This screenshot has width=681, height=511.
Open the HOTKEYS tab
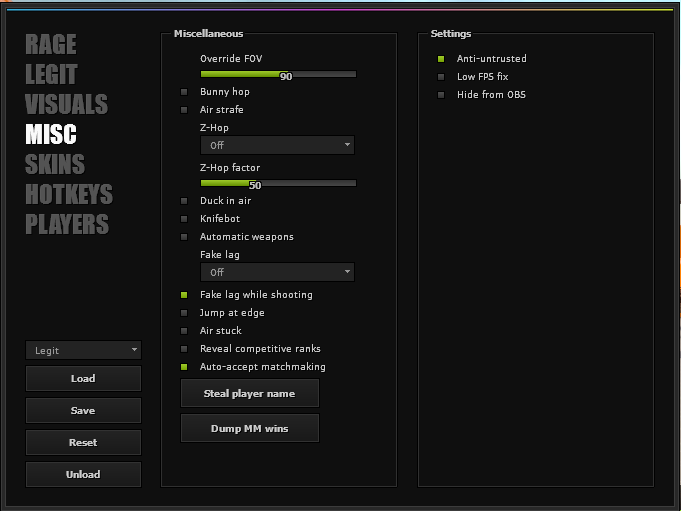coord(69,194)
